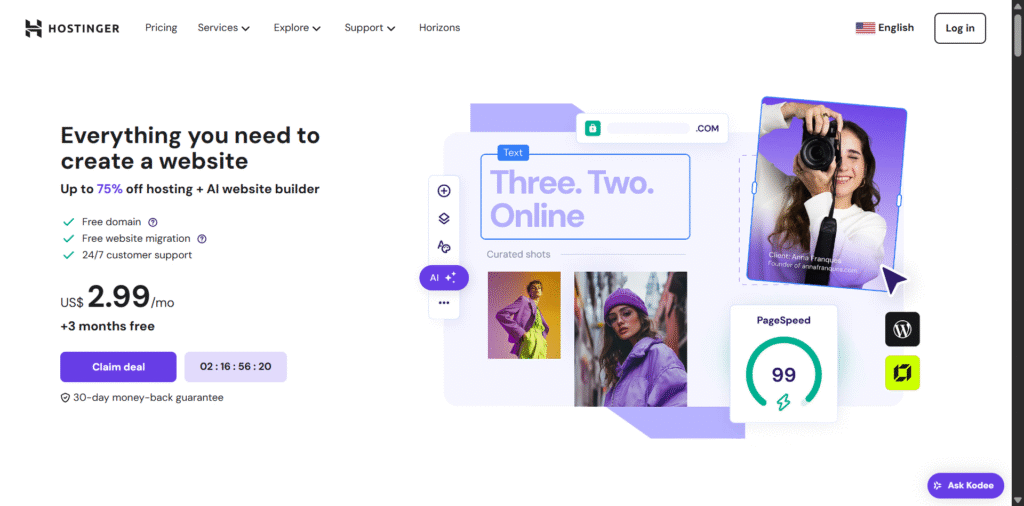
Task: Click the PageSpeed 99 score gauge
Action: (784, 374)
